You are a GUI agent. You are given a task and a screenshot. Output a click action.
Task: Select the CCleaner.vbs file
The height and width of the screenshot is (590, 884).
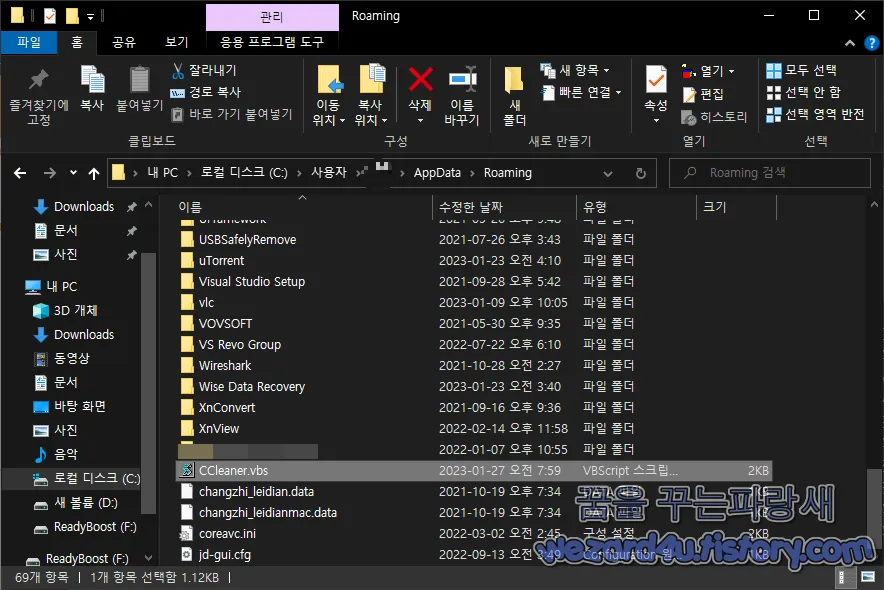pos(474,471)
